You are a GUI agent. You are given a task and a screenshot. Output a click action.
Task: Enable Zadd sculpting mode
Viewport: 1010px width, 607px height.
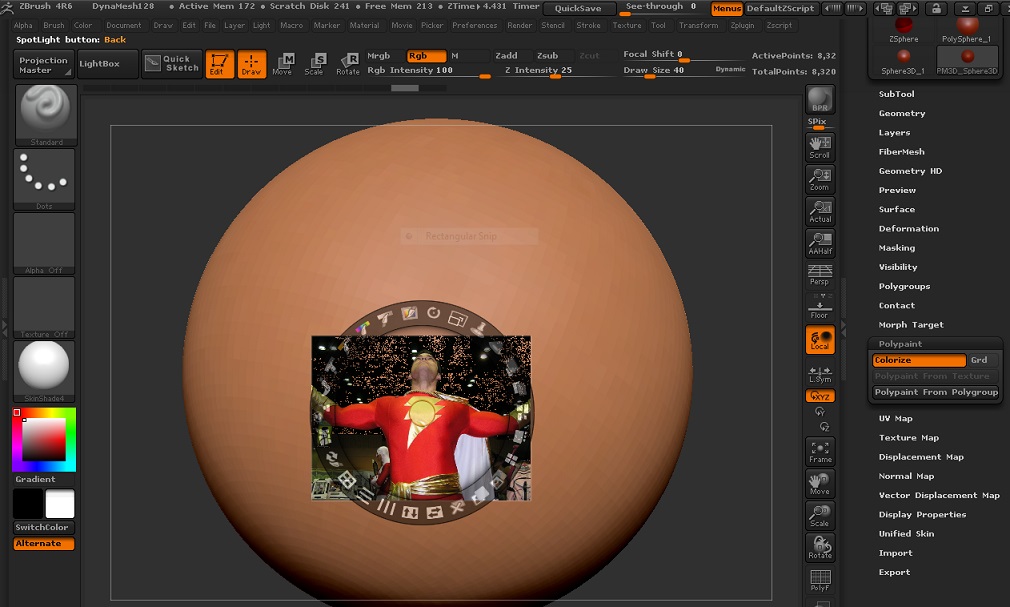(505, 55)
